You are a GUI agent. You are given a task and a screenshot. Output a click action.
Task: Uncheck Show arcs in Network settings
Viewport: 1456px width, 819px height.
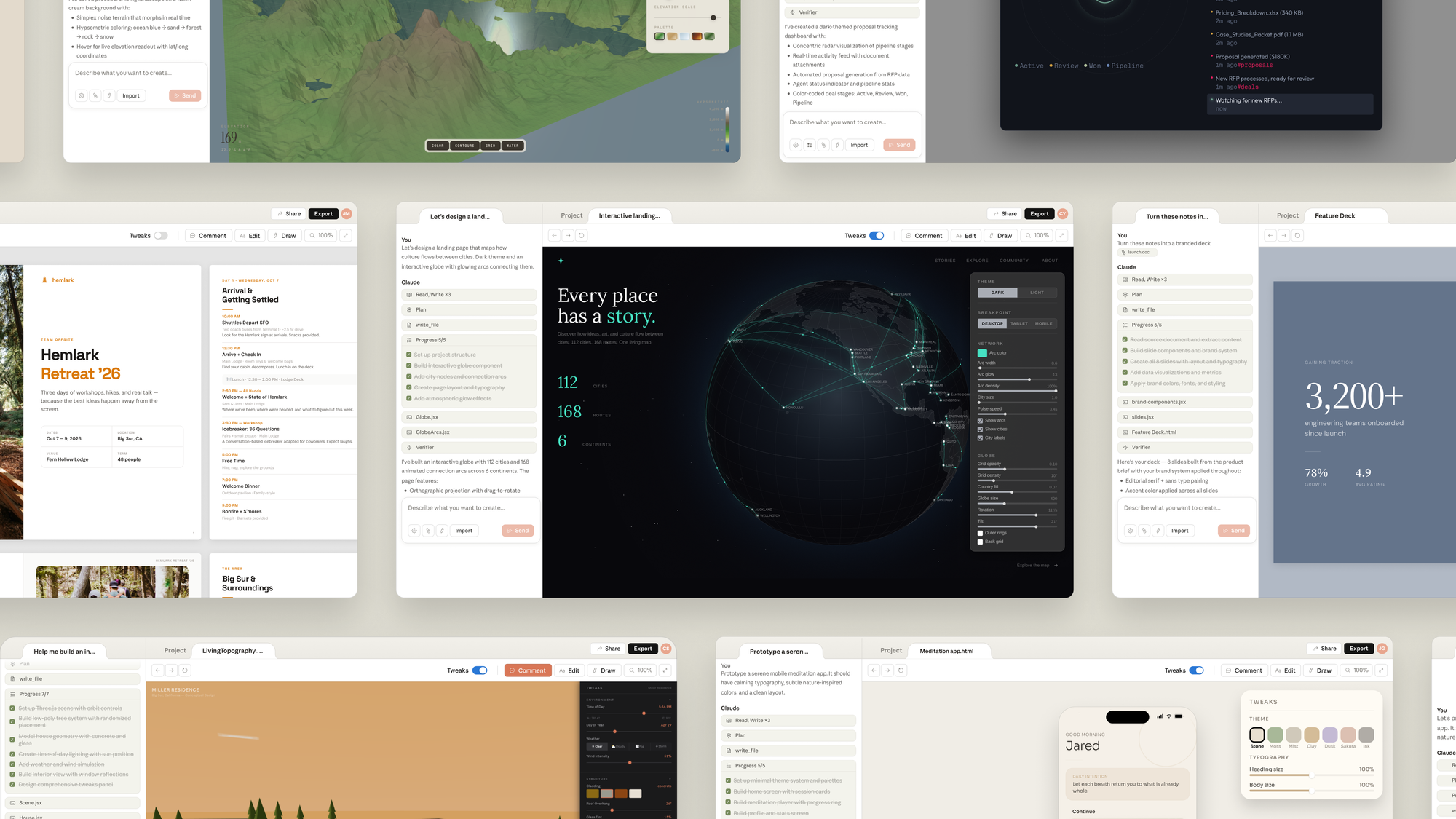point(981,421)
